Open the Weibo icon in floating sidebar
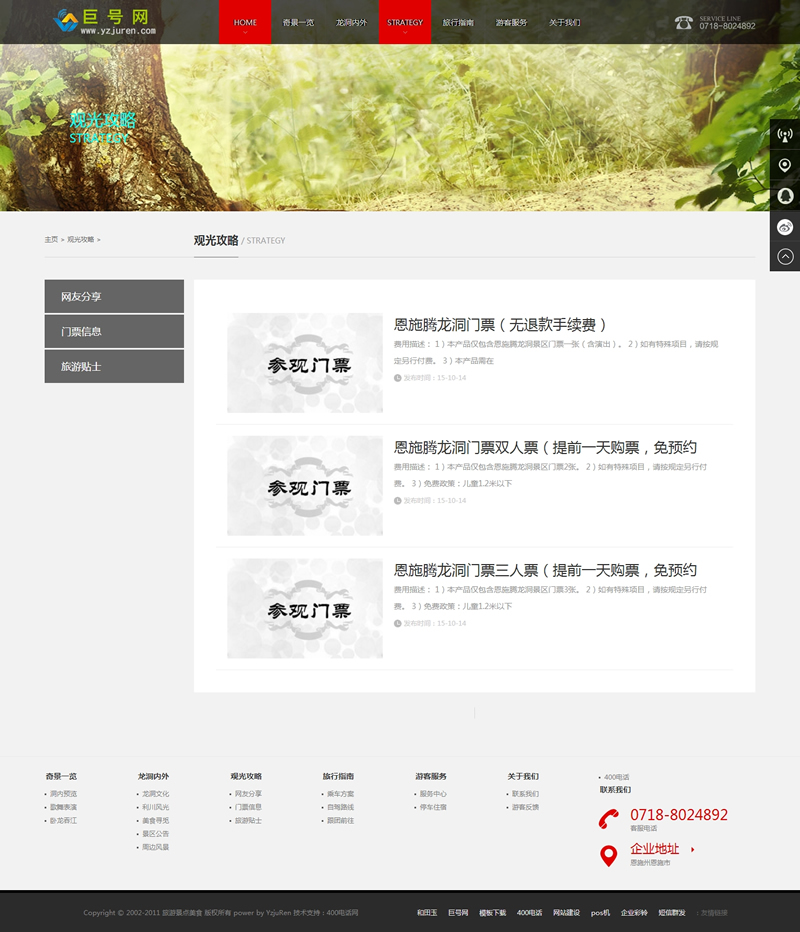The image size is (800, 932). pyautogui.click(x=785, y=227)
